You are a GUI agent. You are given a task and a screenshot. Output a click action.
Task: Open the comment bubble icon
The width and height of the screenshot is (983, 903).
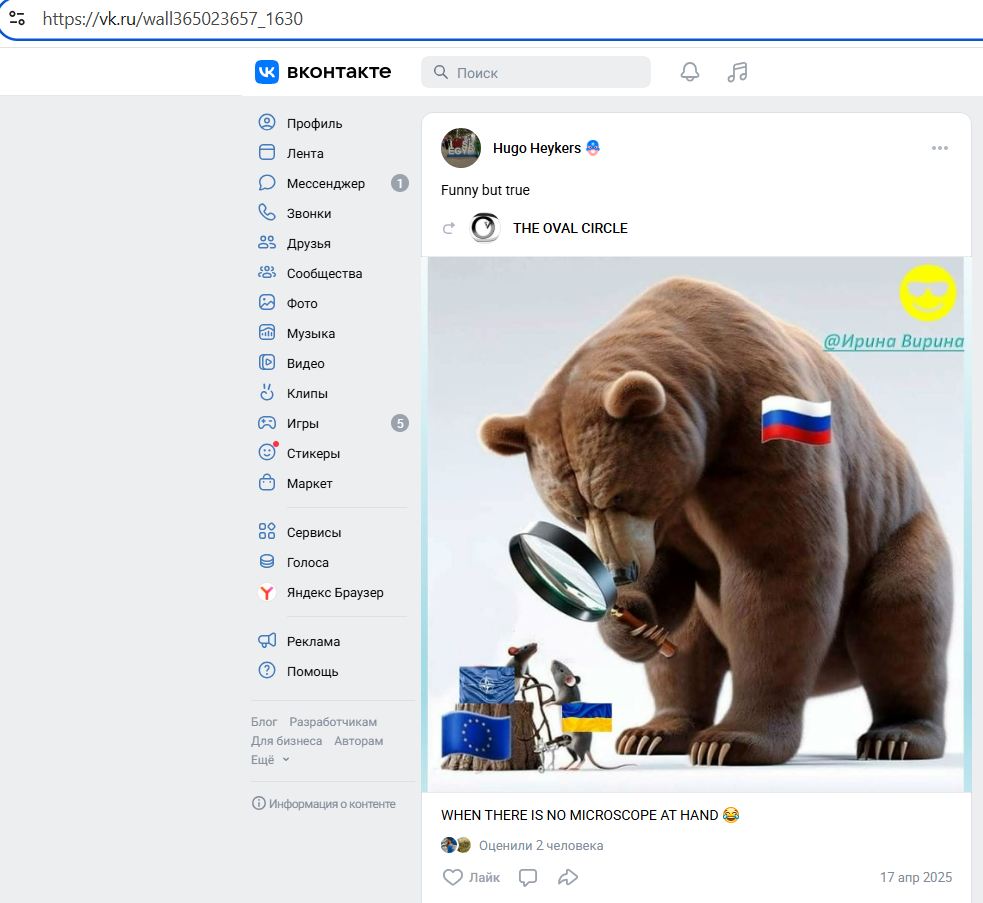pos(528,877)
